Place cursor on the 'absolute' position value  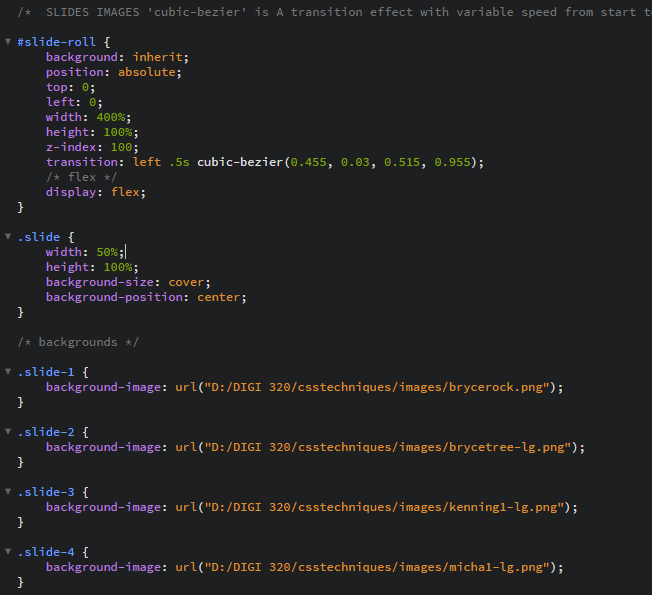[149, 72]
